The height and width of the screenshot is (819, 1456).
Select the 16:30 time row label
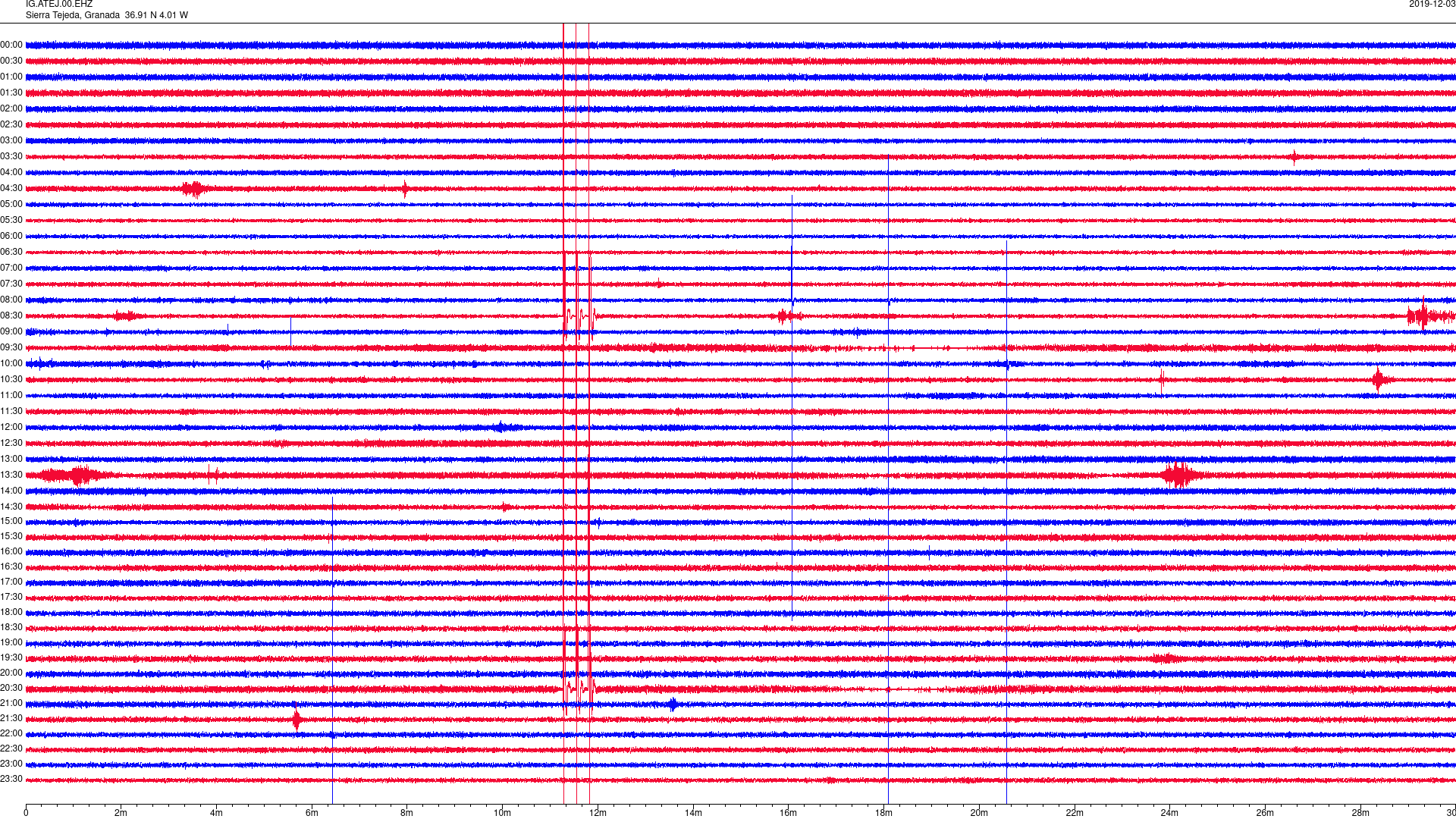pyautogui.click(x=11, y=567)
